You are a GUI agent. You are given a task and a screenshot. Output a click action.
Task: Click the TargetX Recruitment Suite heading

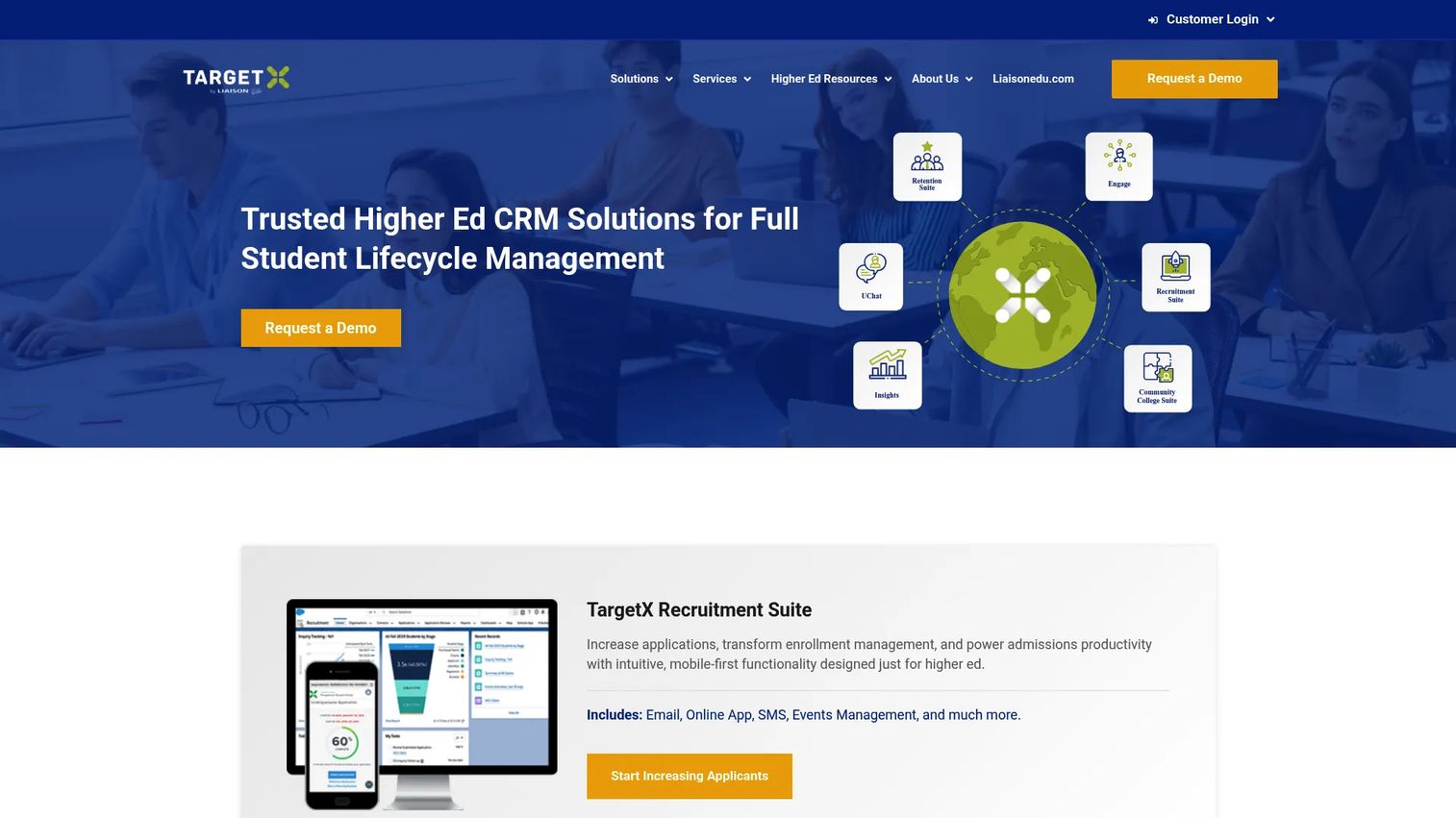pos(699,609)
